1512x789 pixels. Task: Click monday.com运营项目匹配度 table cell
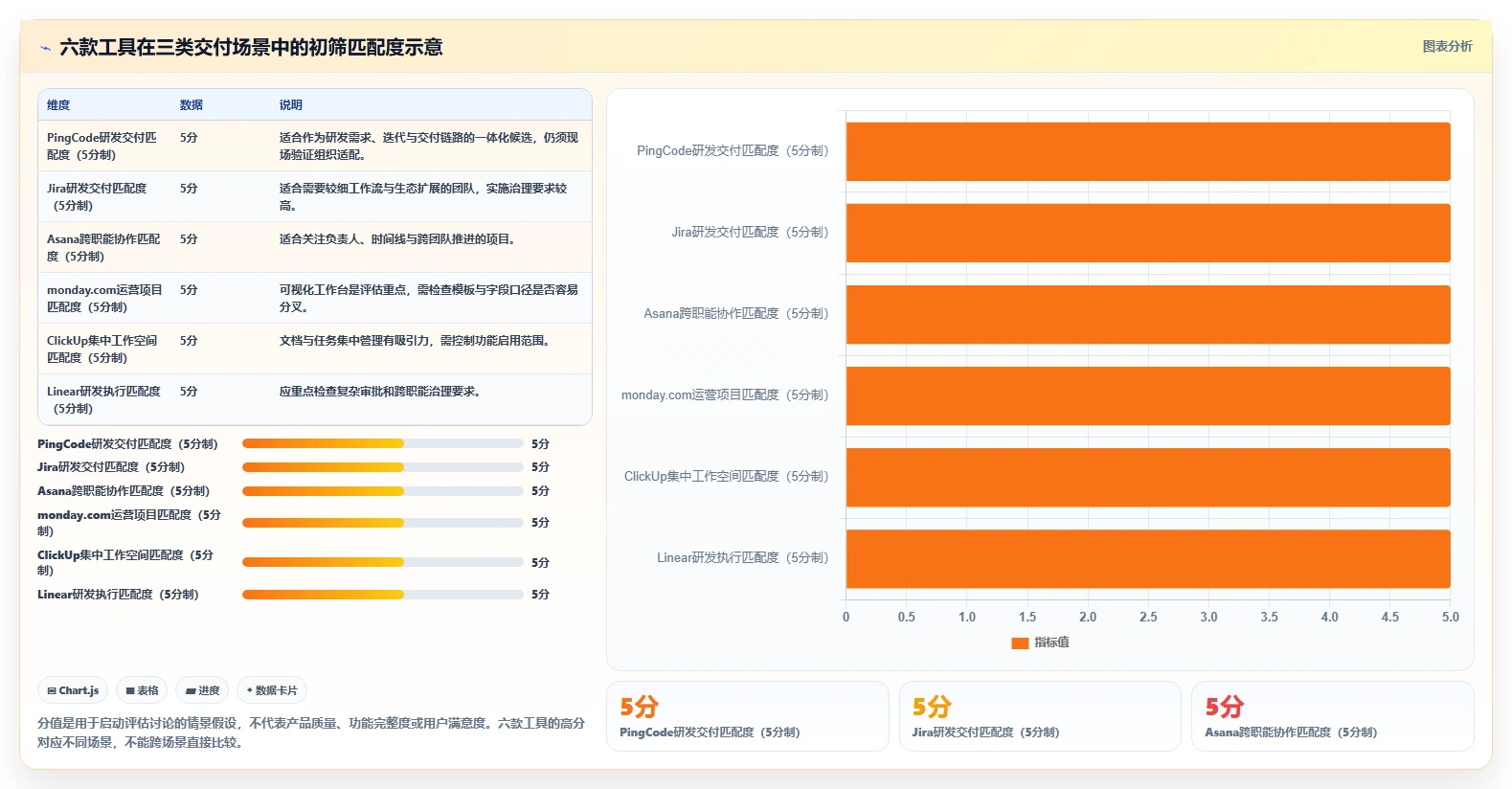[x=103, y=298]
